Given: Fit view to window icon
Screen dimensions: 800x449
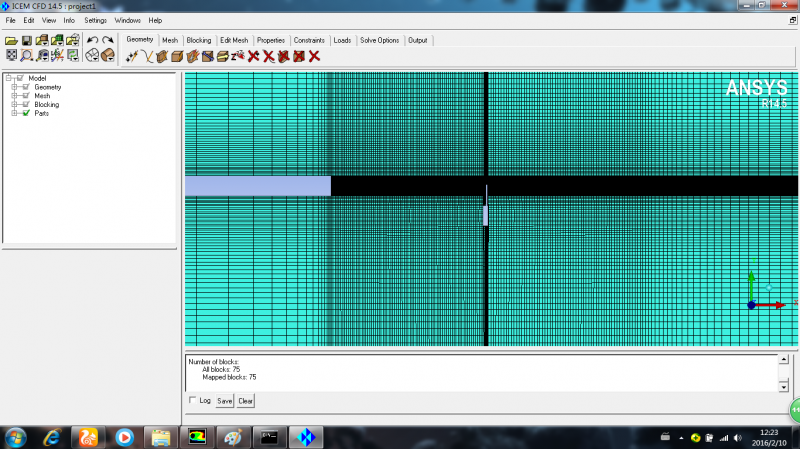Looking at the screenshot, I should [11, 55].
